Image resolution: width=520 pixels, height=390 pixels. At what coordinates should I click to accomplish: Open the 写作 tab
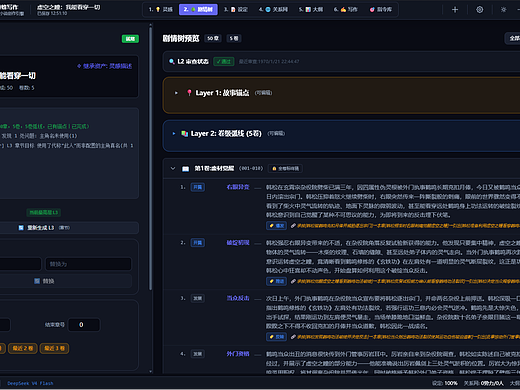tap(346, 9)
